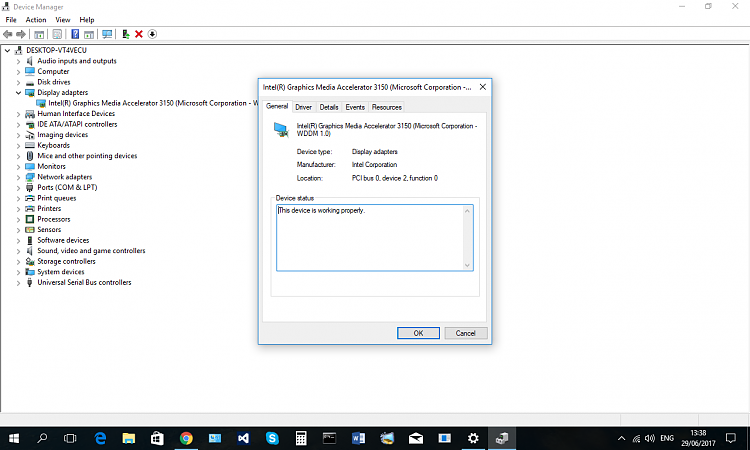
Task: Select IDE ATA/ATAPI controllers item
Action: click(77, 124)
